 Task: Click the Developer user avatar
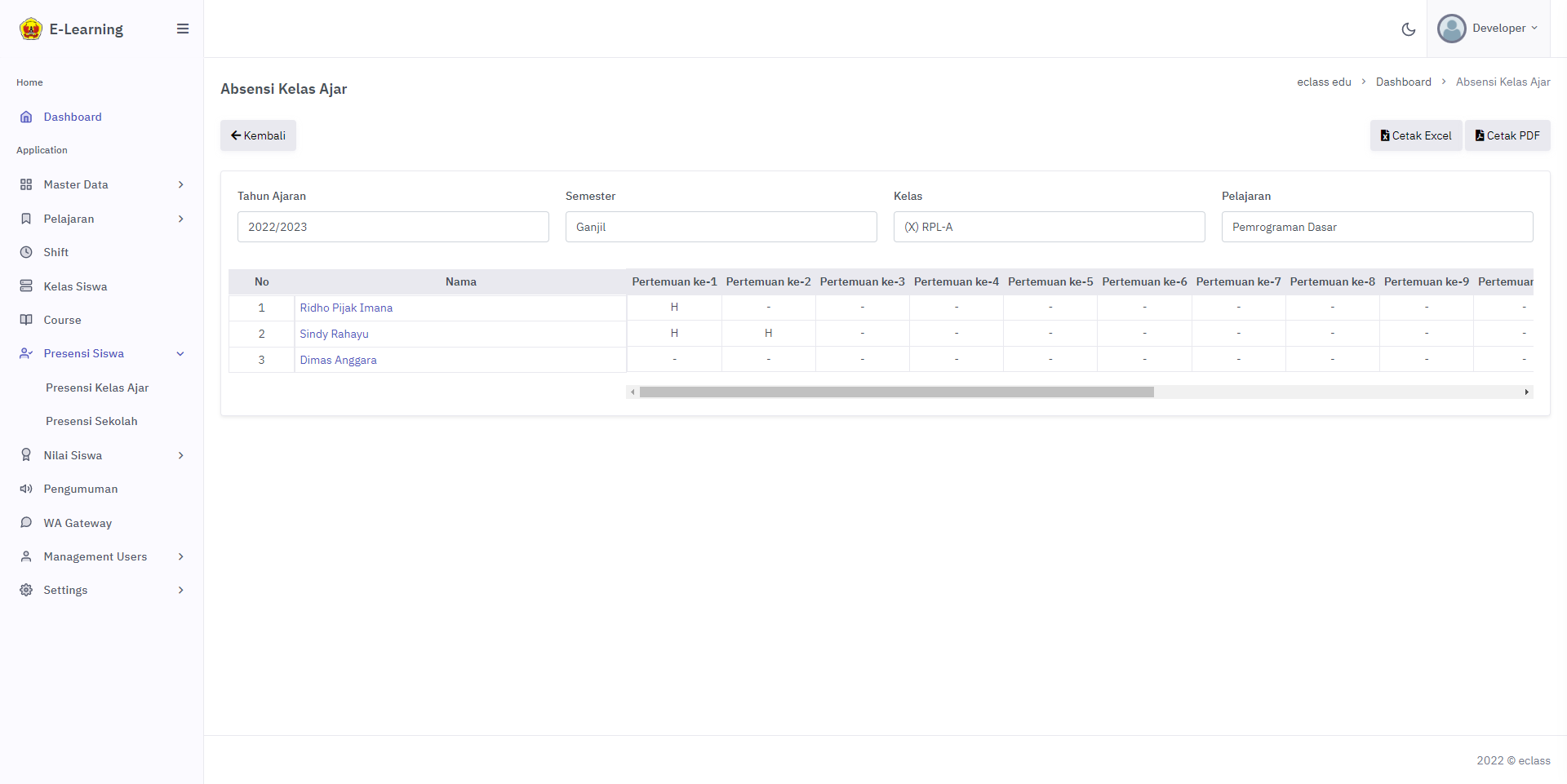point(1451,29)
